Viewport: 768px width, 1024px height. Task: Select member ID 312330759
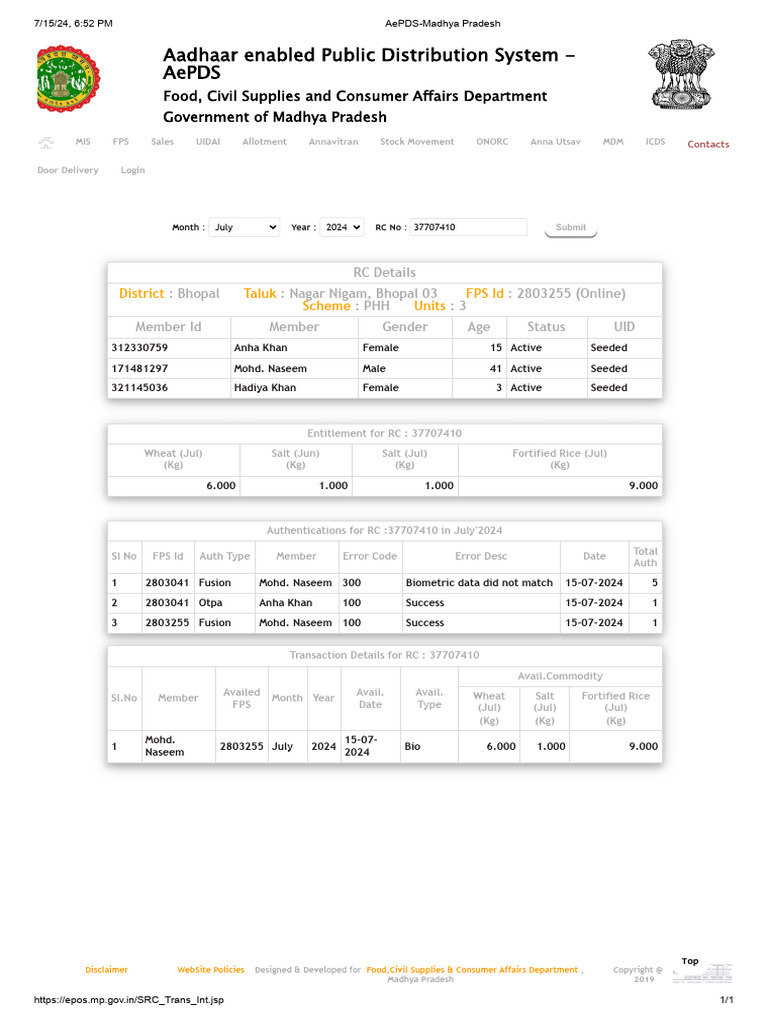(x=140, y=348)
